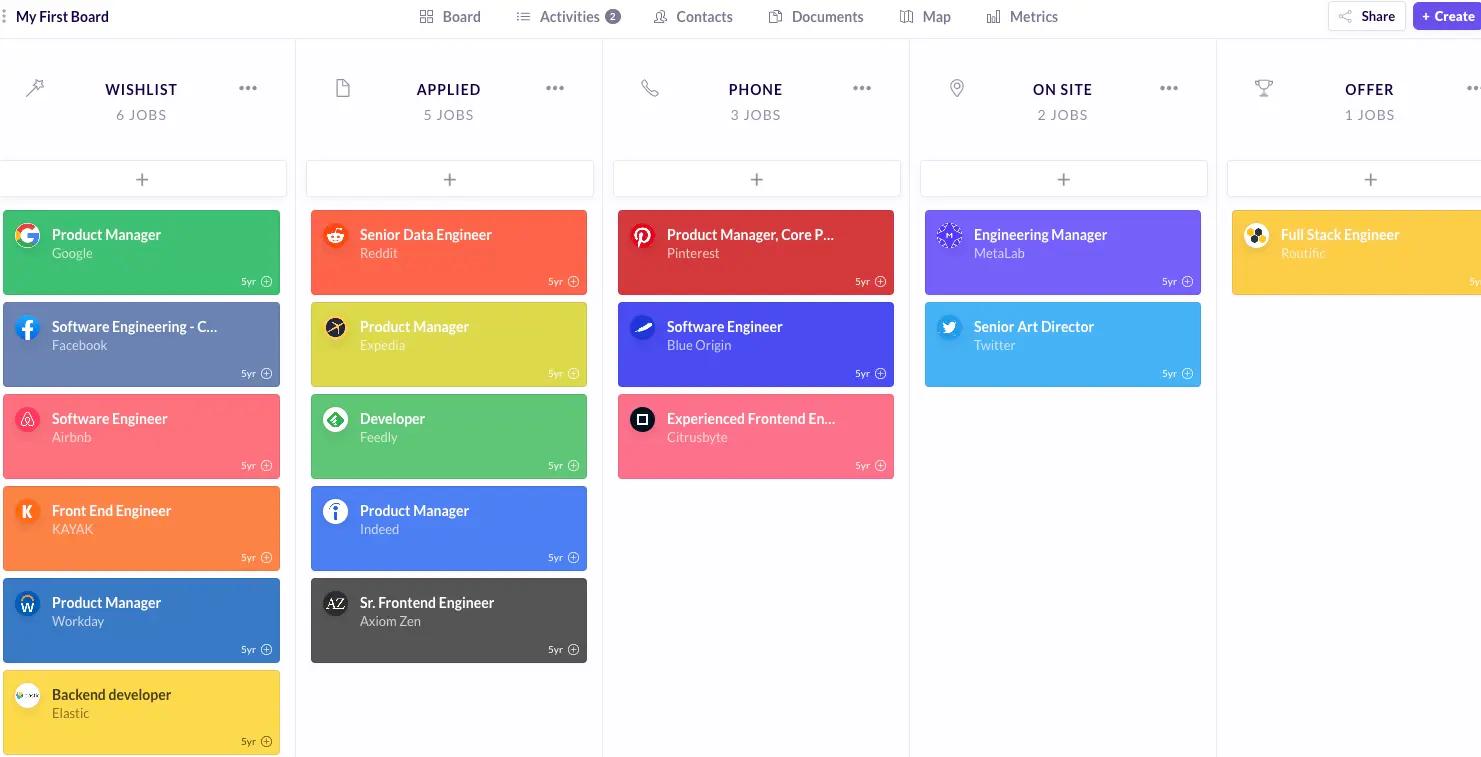
Task: Click the On Site location pin icon
Action: 957,89
